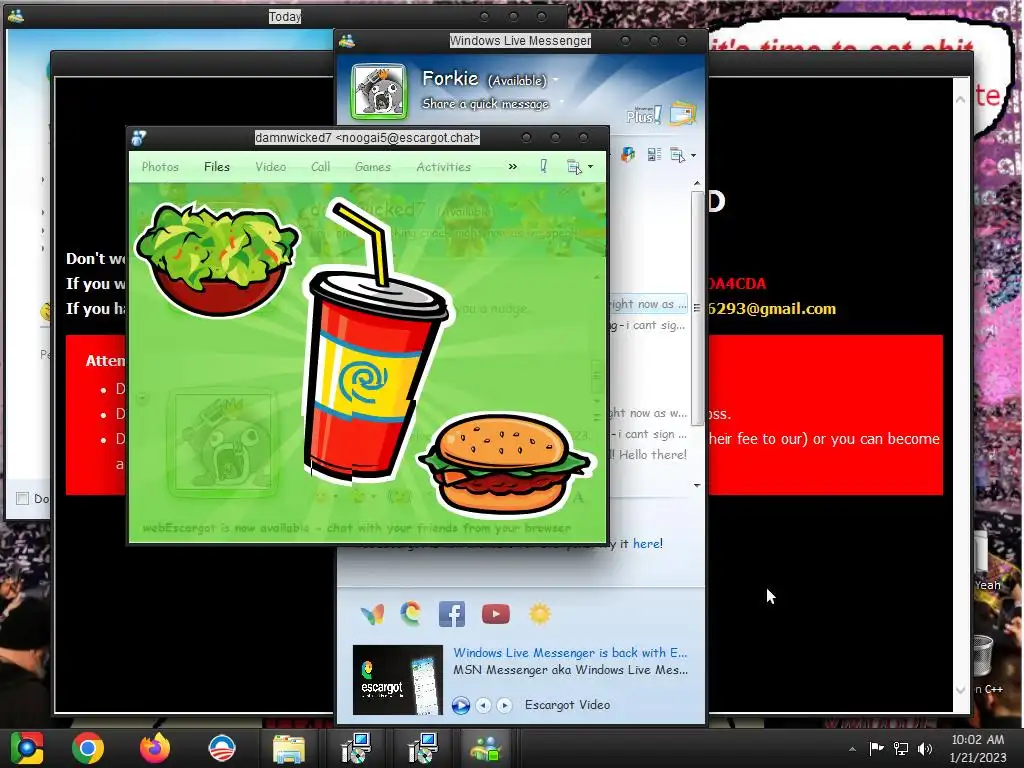
Task: Select the Video tab in chat window
Action: 270,167
